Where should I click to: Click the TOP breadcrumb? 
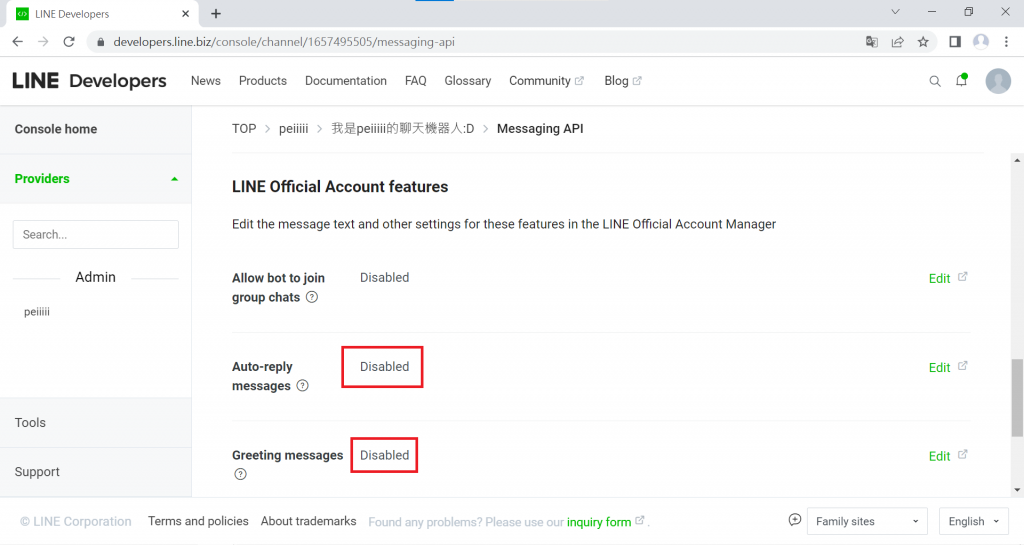tap(244, 129)
